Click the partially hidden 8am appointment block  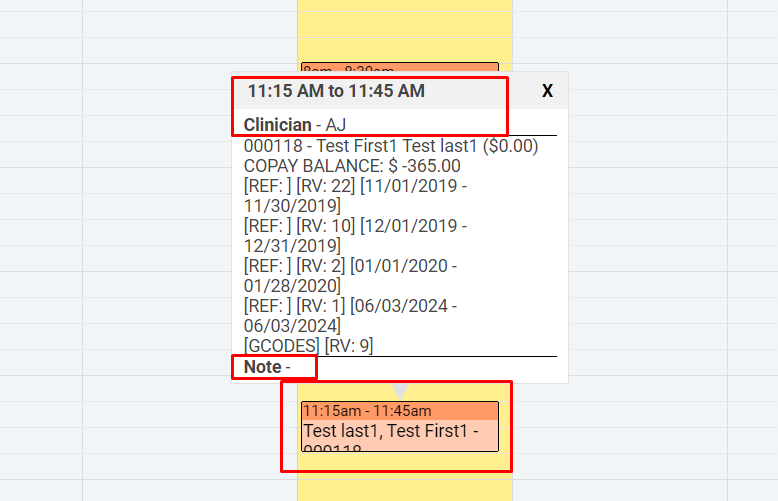point(399,67)
